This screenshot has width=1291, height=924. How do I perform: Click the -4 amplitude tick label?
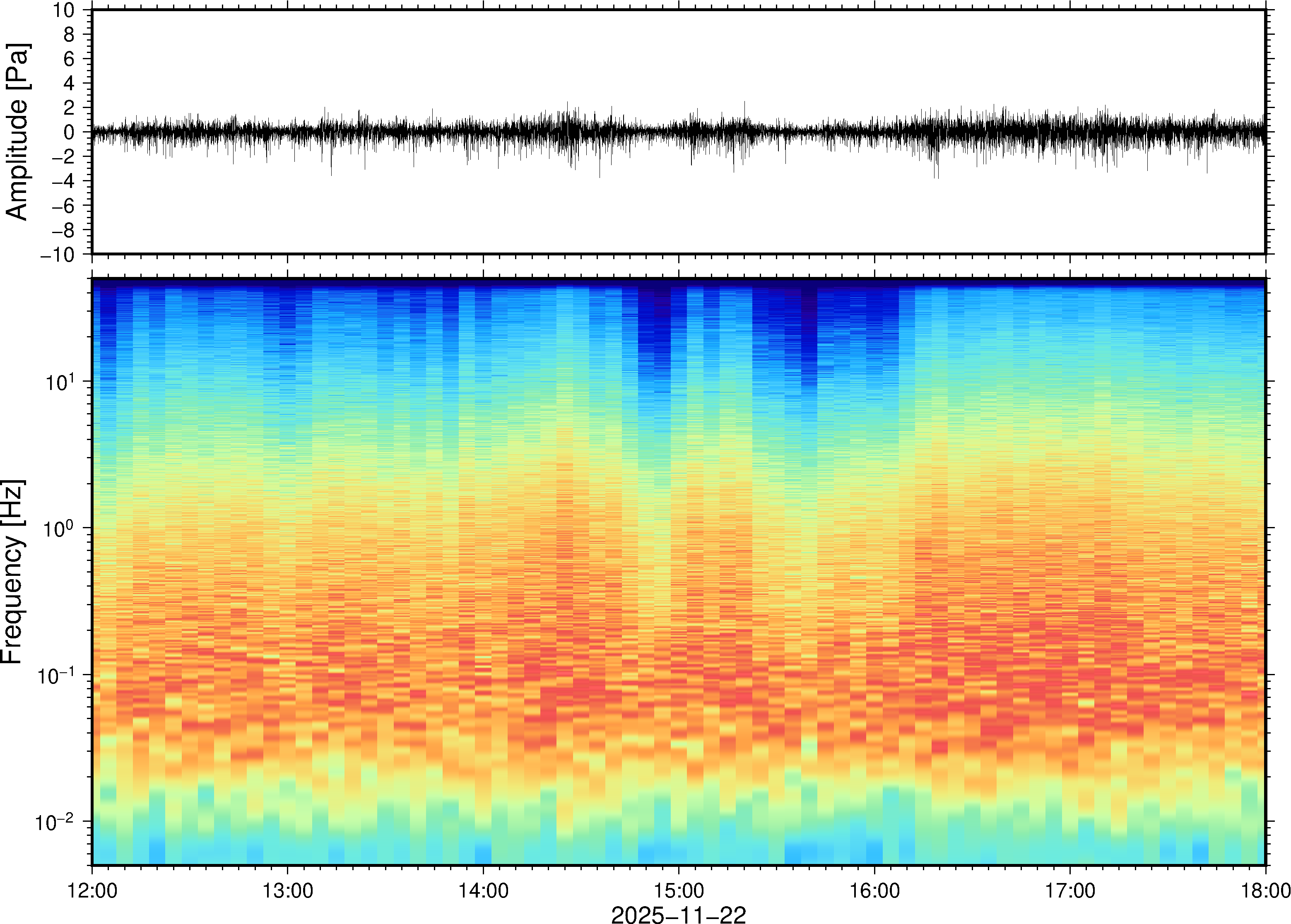[x=63, y=181]
